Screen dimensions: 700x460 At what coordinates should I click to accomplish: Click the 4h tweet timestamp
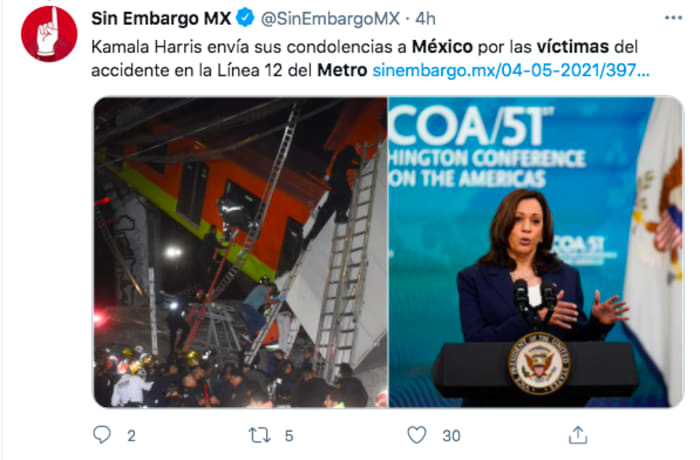[x=425, y=18]
